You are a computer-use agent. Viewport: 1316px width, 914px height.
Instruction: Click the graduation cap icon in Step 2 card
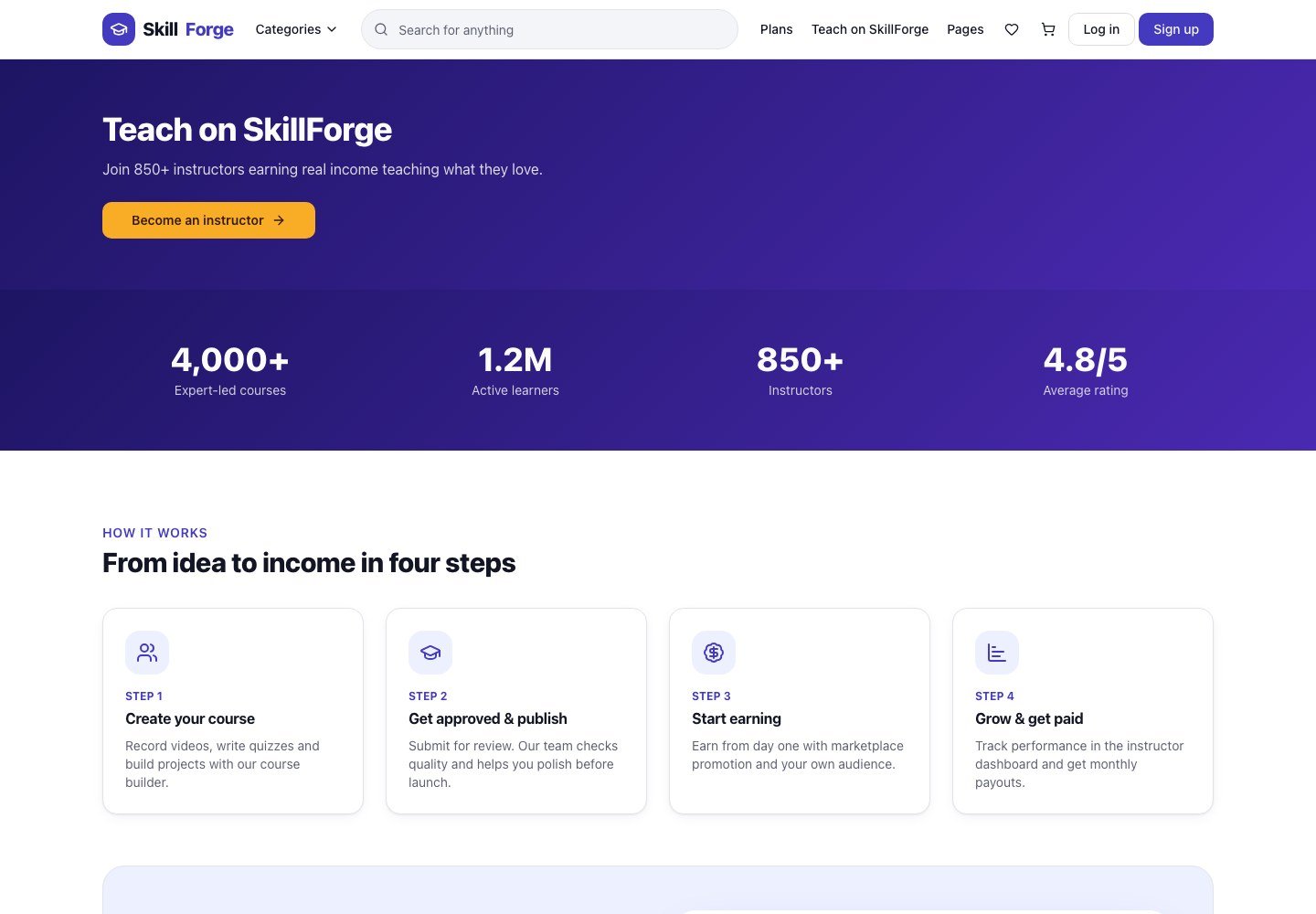click(430, 653)
